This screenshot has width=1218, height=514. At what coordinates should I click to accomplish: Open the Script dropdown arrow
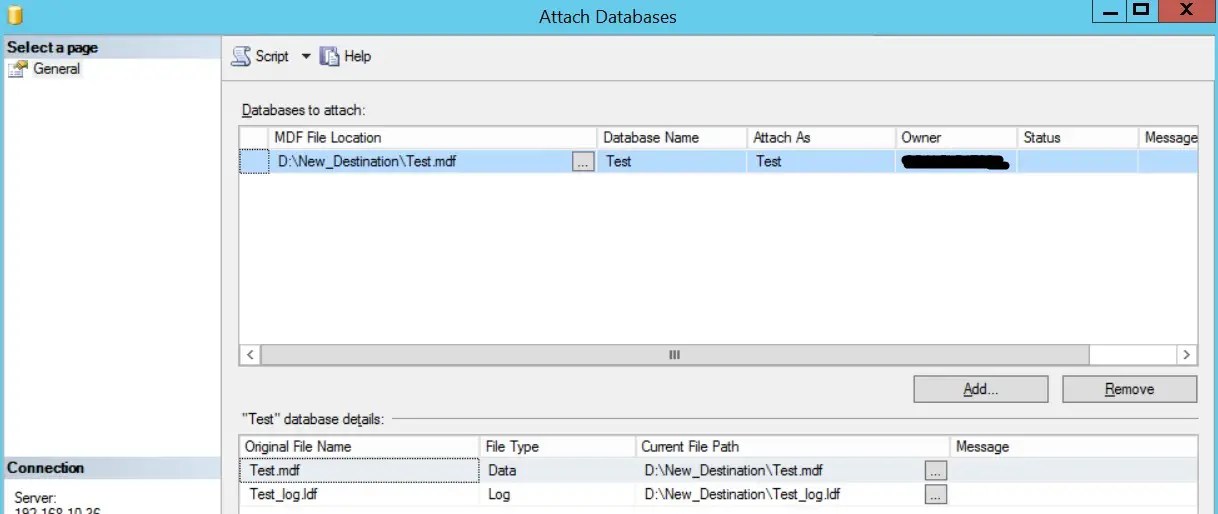(x=306, y=57)
